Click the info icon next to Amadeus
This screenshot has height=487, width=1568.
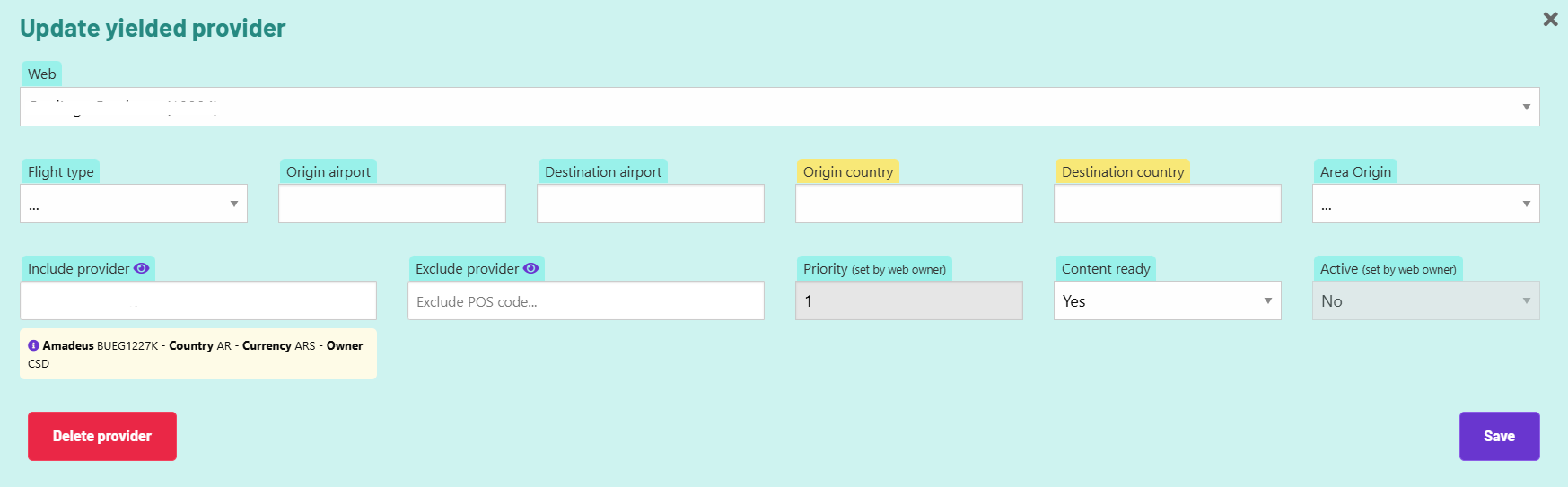tap(33, 345)
